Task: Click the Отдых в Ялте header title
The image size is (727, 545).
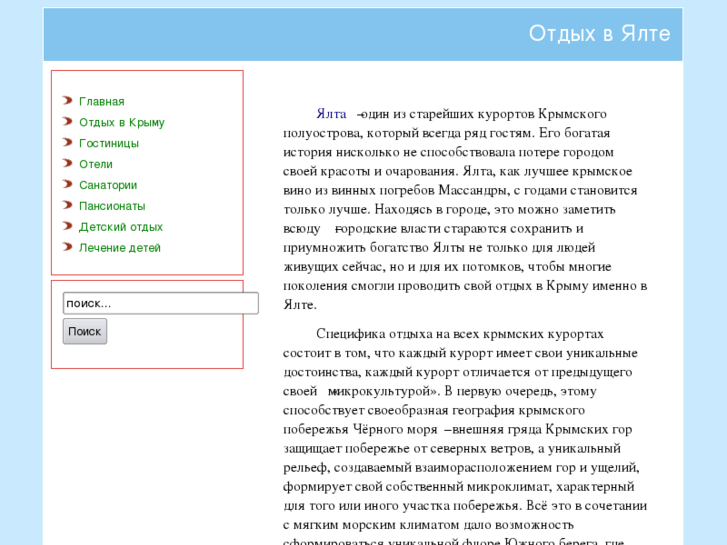Action: coord(599,34)
